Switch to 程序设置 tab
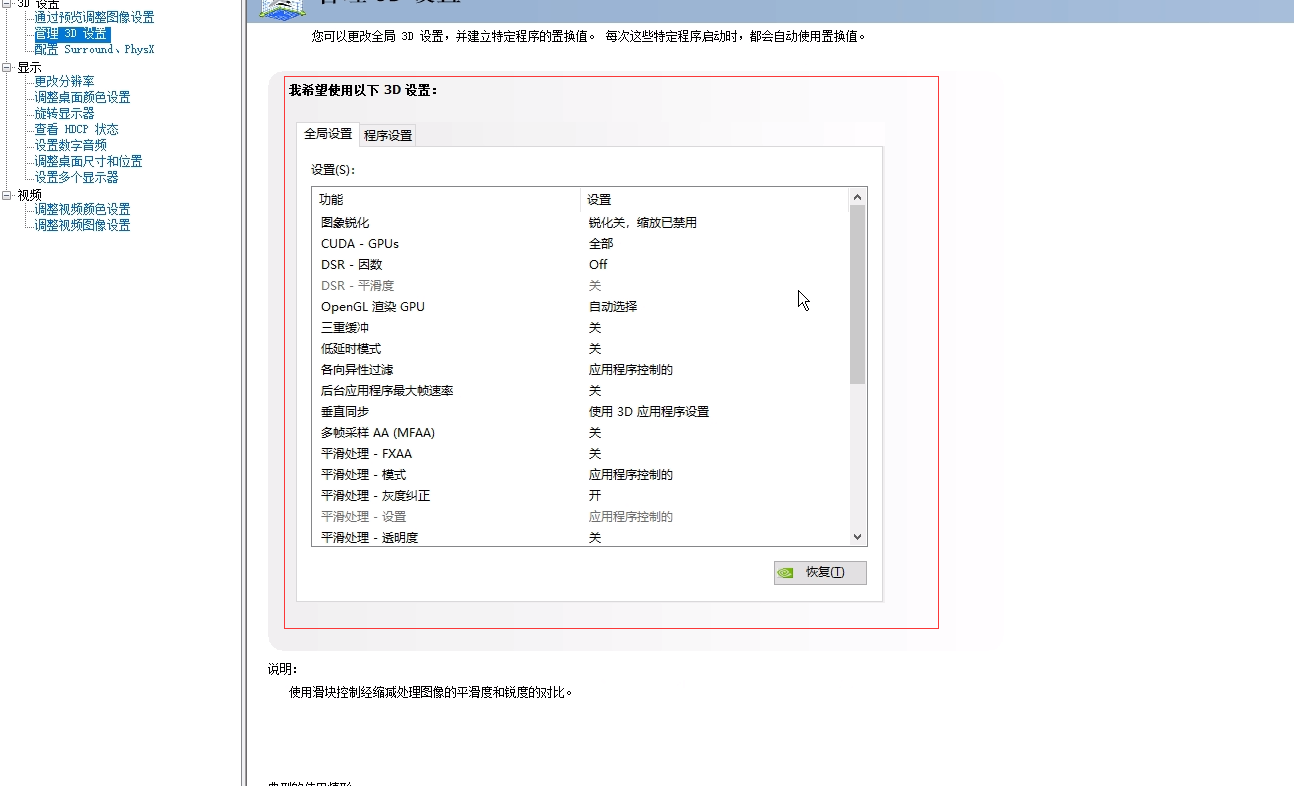Viewport: 1294px width, 786px height. 388,136
